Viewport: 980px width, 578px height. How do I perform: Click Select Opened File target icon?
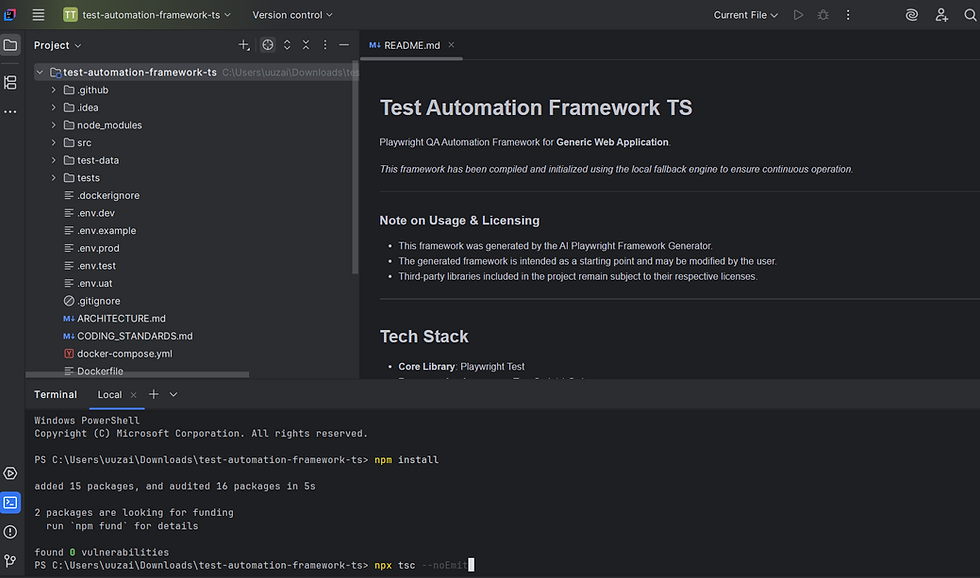pyautogui.click(x=268, y=45)
